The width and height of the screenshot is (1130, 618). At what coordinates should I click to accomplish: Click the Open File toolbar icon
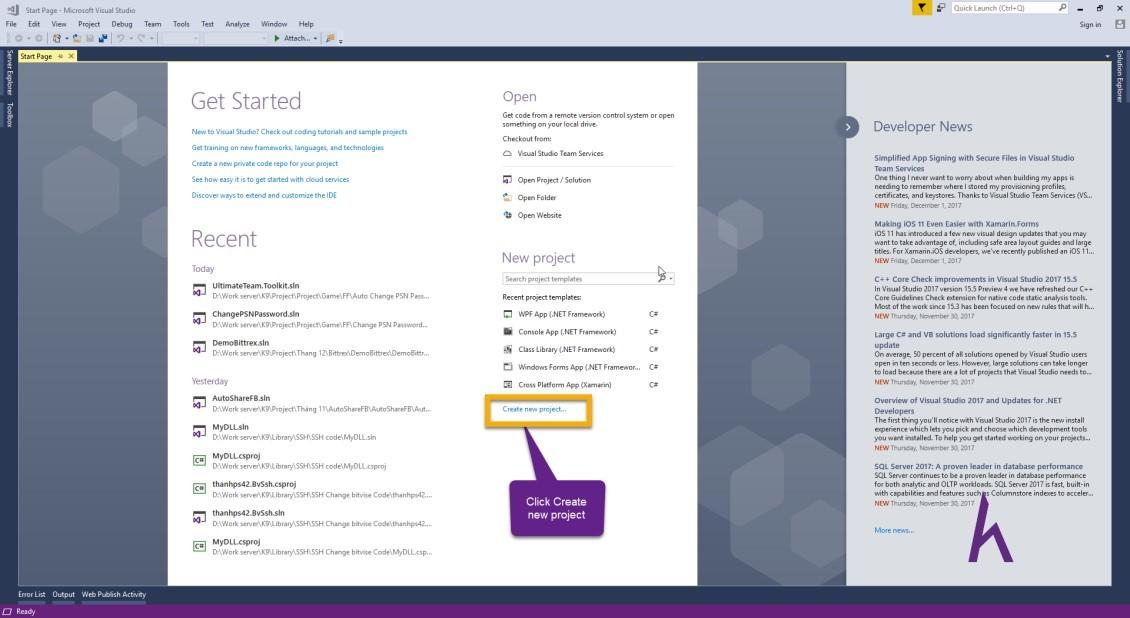coord(76,38)
